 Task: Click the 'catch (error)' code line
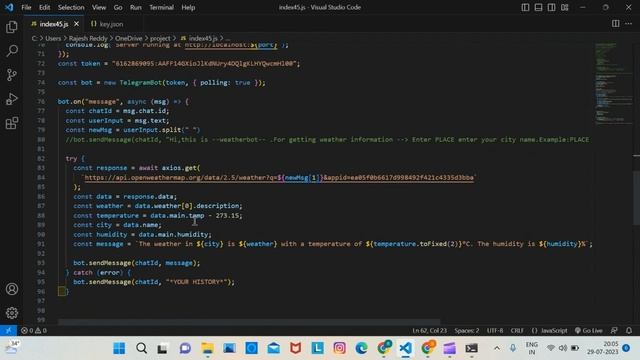click(98, 272)
